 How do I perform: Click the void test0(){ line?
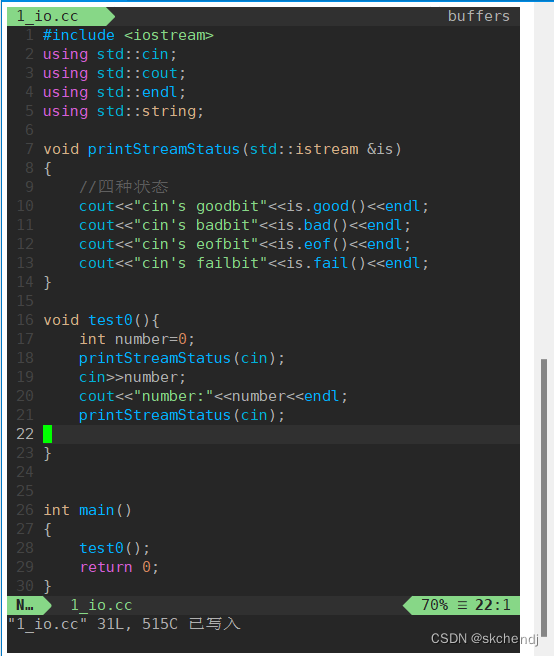[x=101, y=320]
